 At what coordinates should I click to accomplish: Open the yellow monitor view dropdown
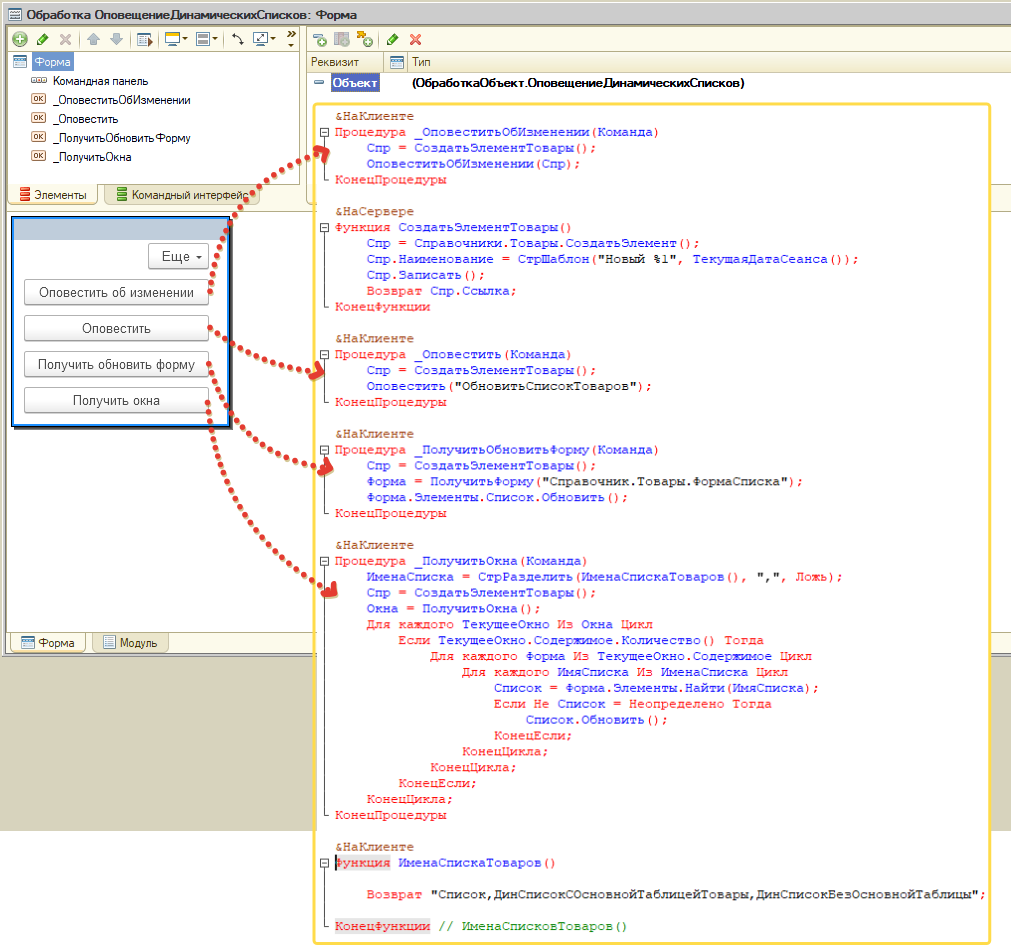click(176, 39)
